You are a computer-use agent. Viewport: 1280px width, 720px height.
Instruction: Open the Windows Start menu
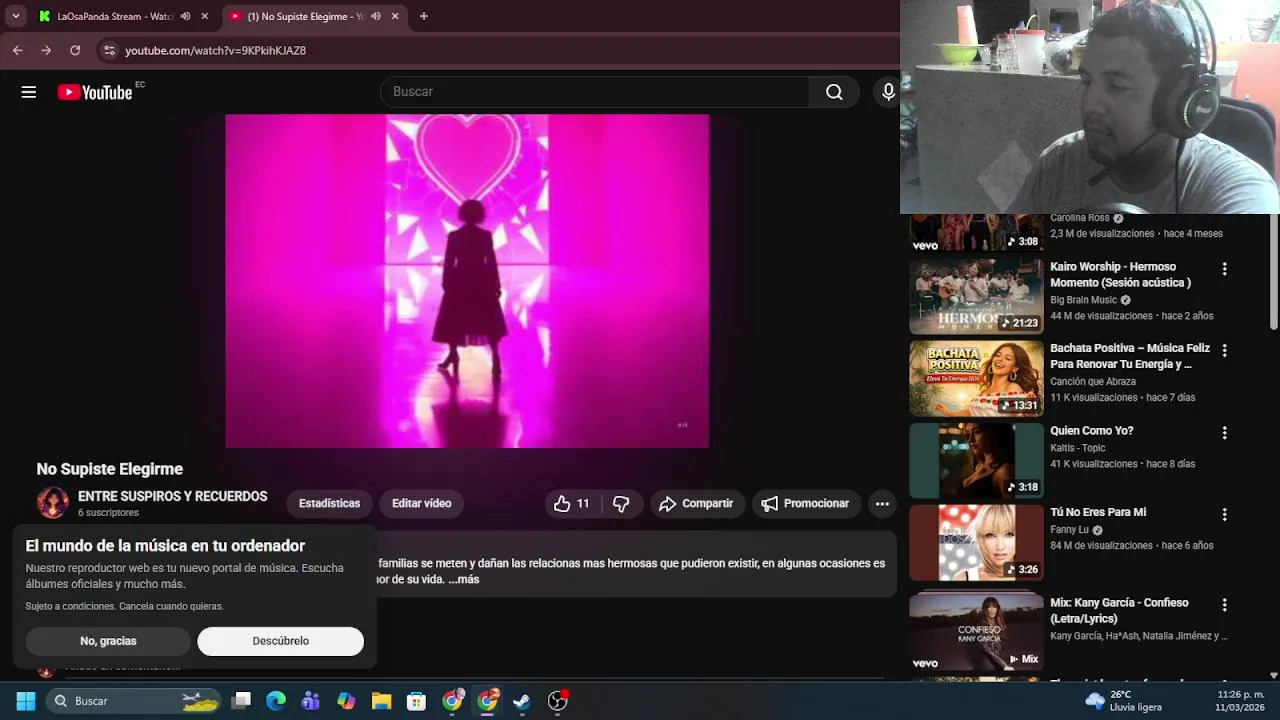click(26, 701)
